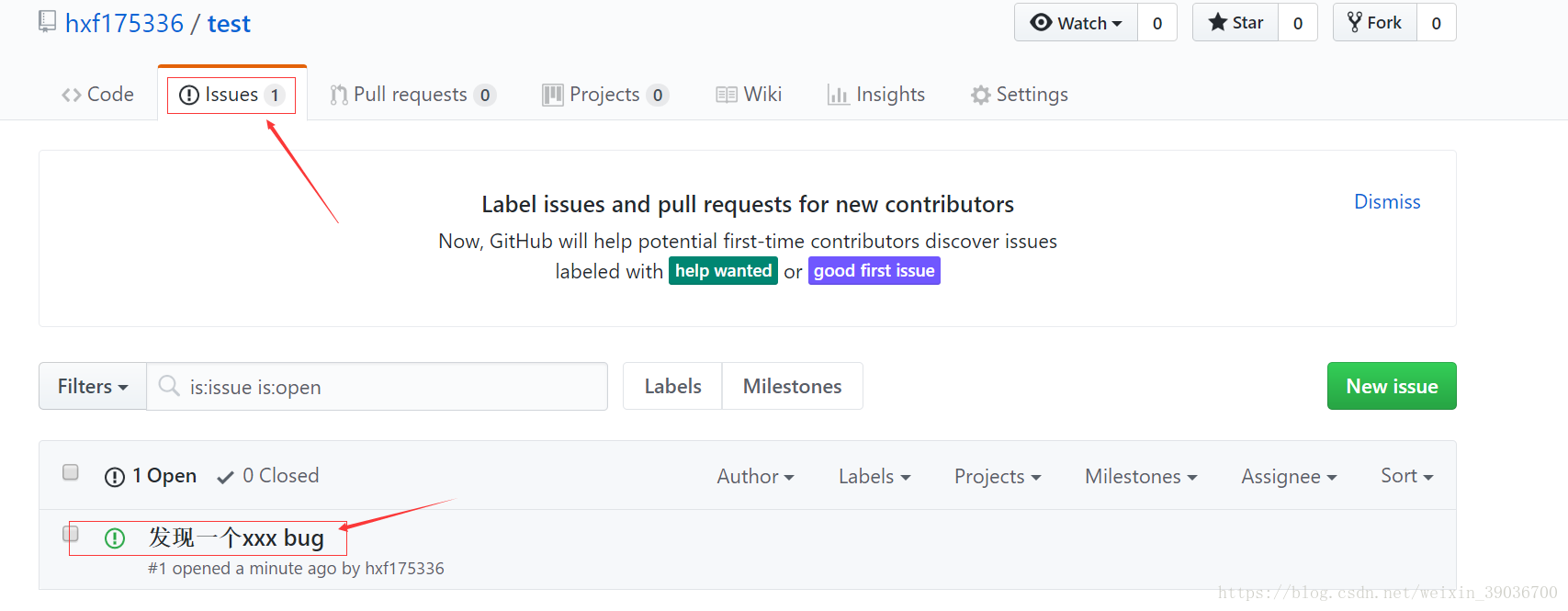The height and width of the screenshot is (611, 1568).
Task: Click the Code tab brackets icon
Action: click(72, 95)
